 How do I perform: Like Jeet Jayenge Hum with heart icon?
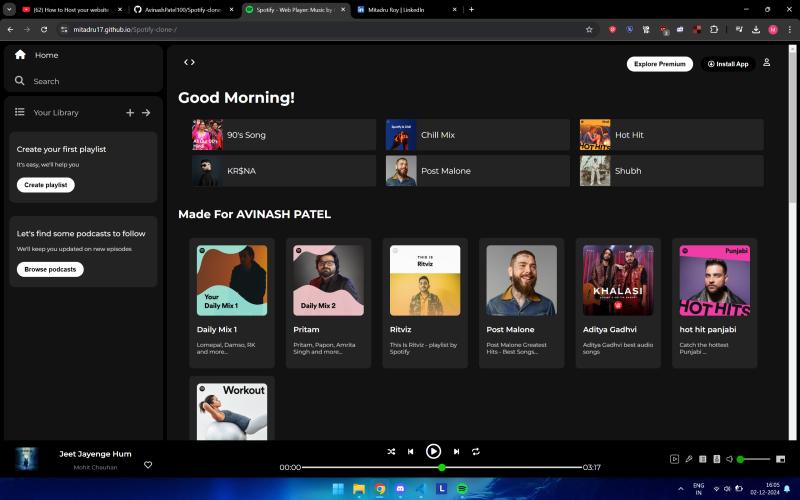148,465
